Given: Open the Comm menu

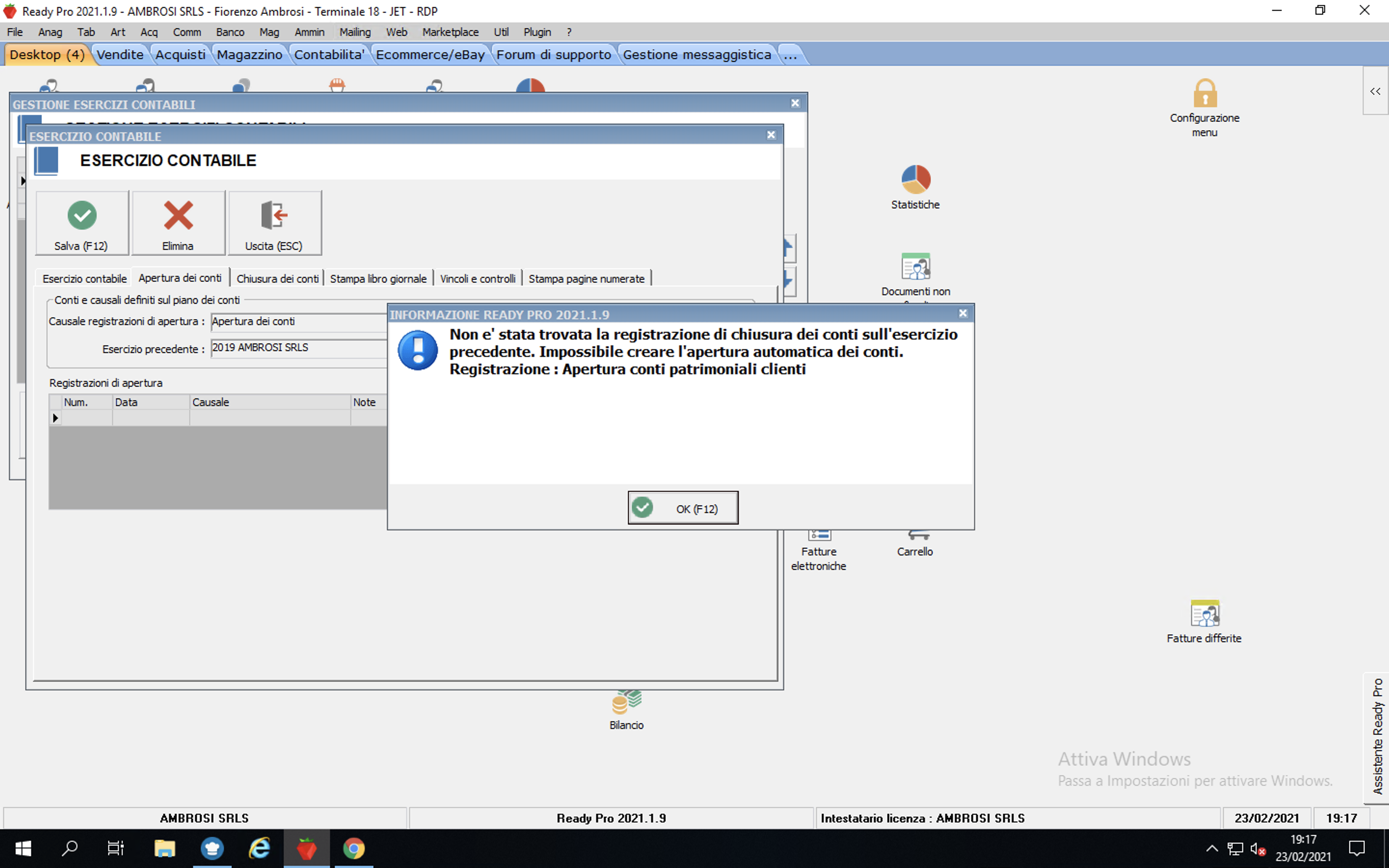Looking at the screenshot, I should pos(187,32).
